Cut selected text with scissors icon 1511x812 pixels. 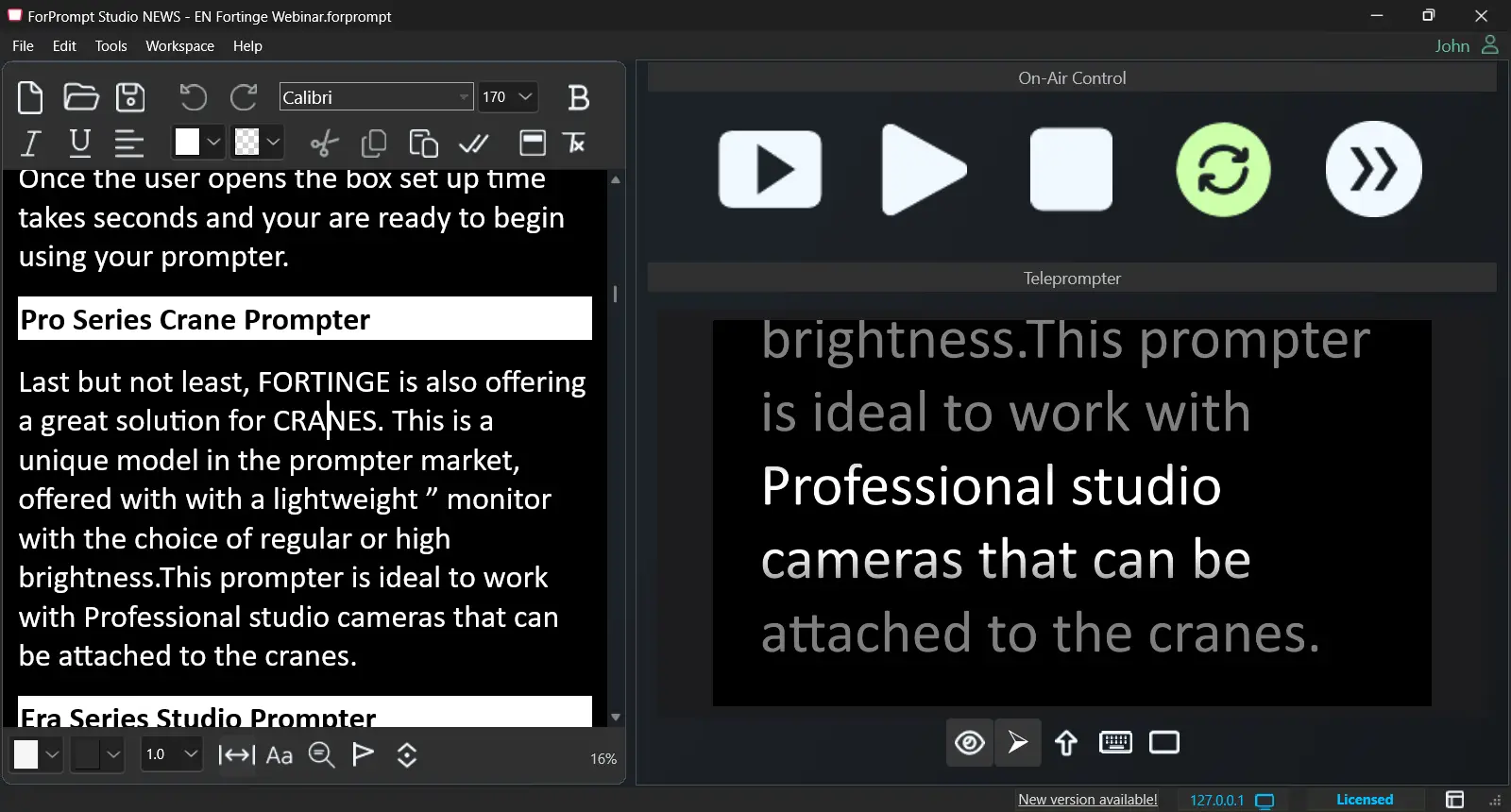click(324, 144)
